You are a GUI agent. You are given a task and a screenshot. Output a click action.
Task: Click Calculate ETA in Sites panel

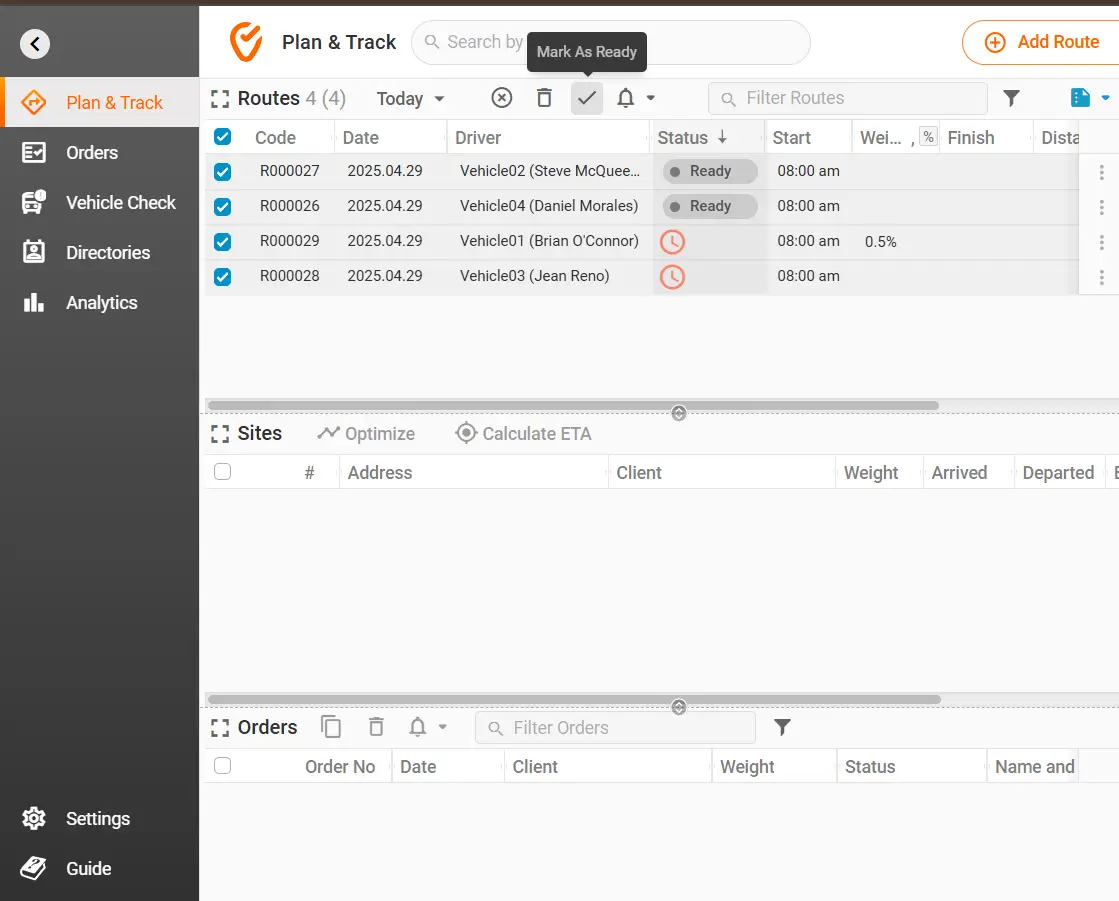coord(523,434)
